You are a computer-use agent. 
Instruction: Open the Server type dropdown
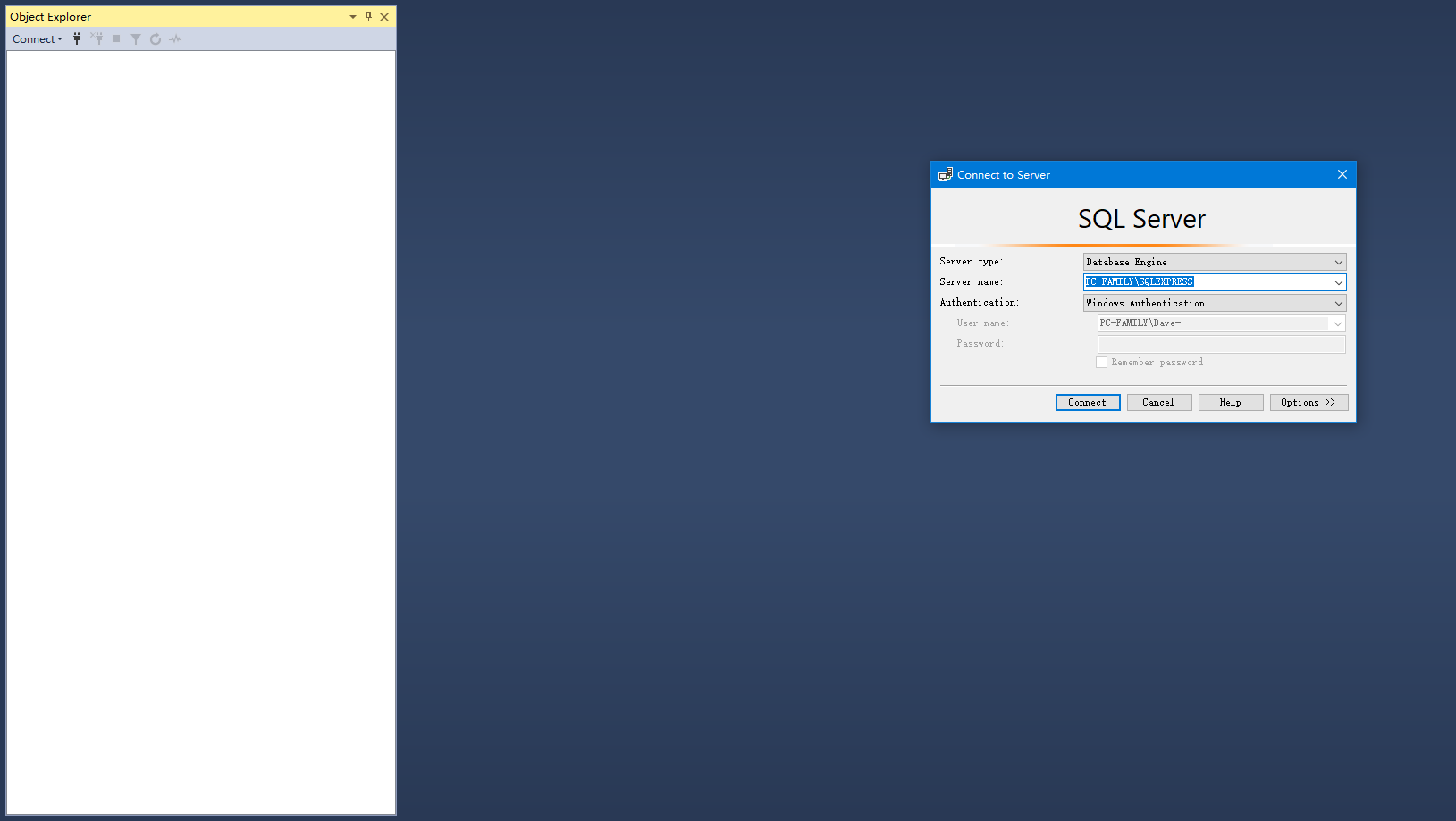[x=1215, y=262]
